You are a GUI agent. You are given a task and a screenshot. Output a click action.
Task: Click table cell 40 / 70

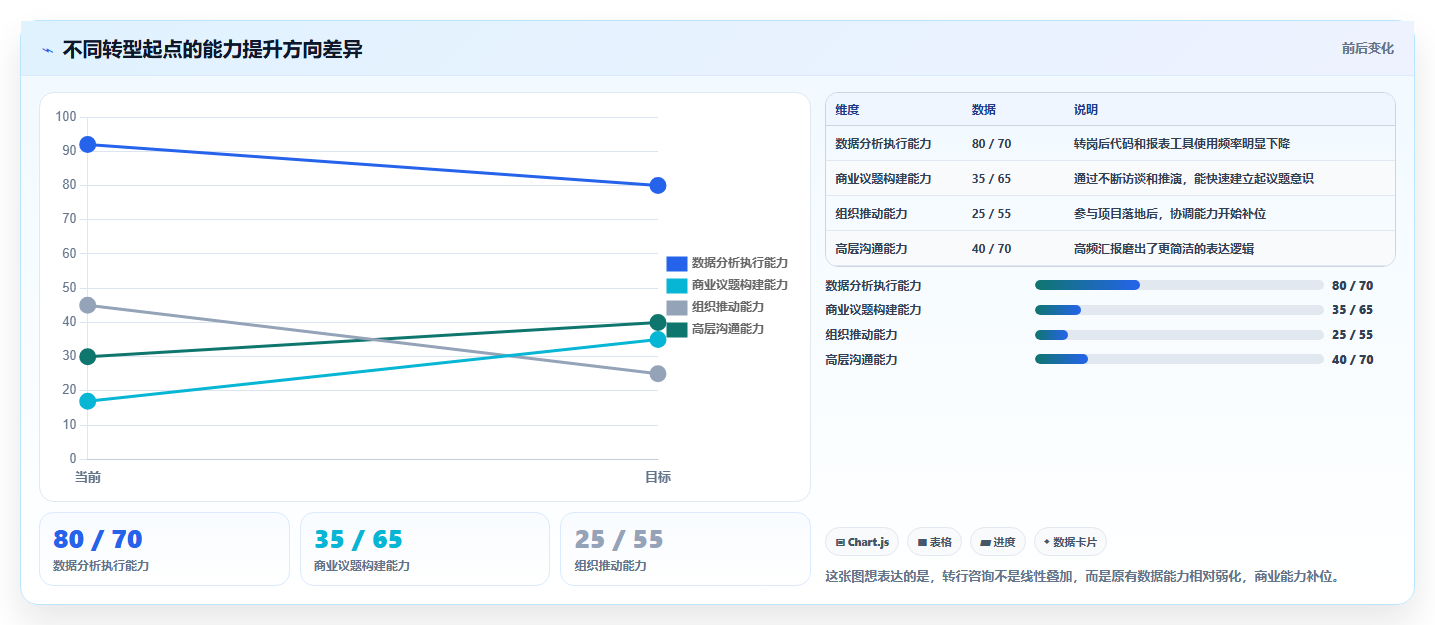click(x=991, y=249)
